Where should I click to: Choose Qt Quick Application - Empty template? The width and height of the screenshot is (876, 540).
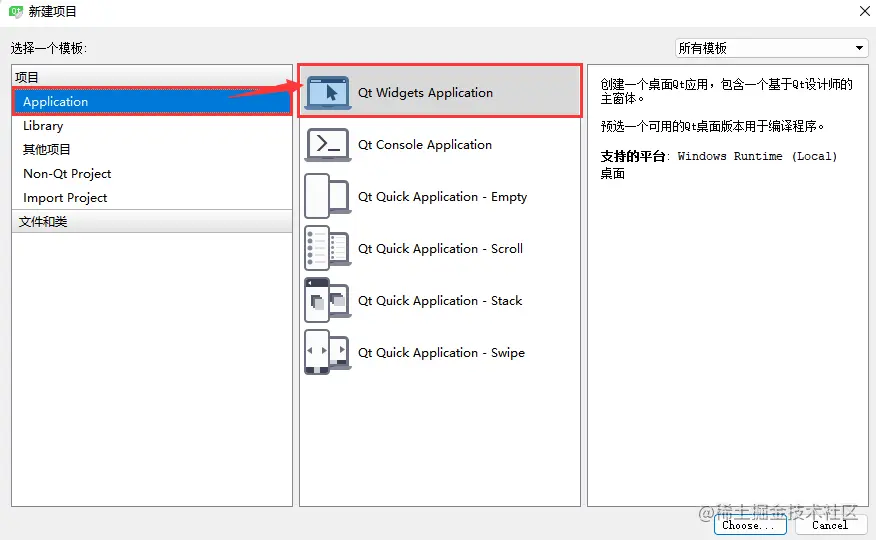pos(440,197)
